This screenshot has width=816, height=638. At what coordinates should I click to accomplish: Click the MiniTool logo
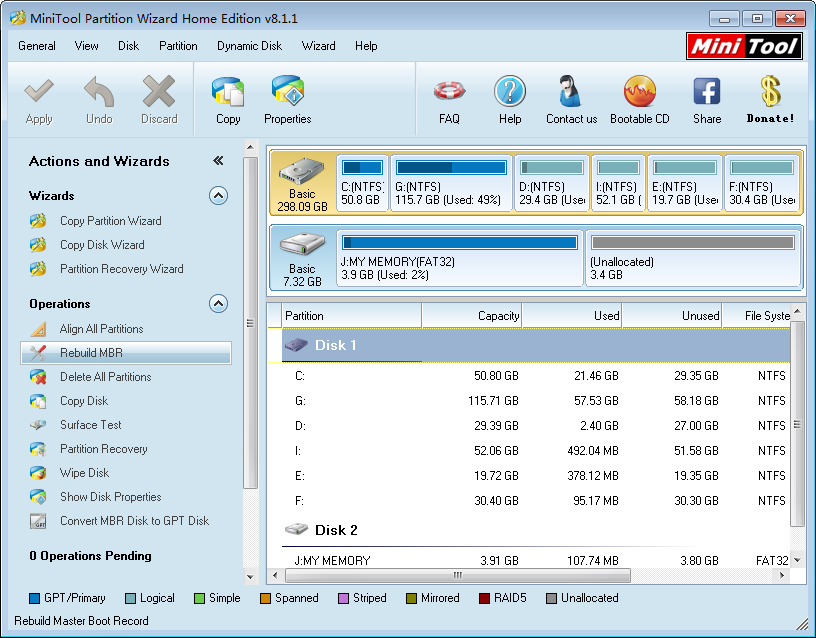tap(744, 46)
